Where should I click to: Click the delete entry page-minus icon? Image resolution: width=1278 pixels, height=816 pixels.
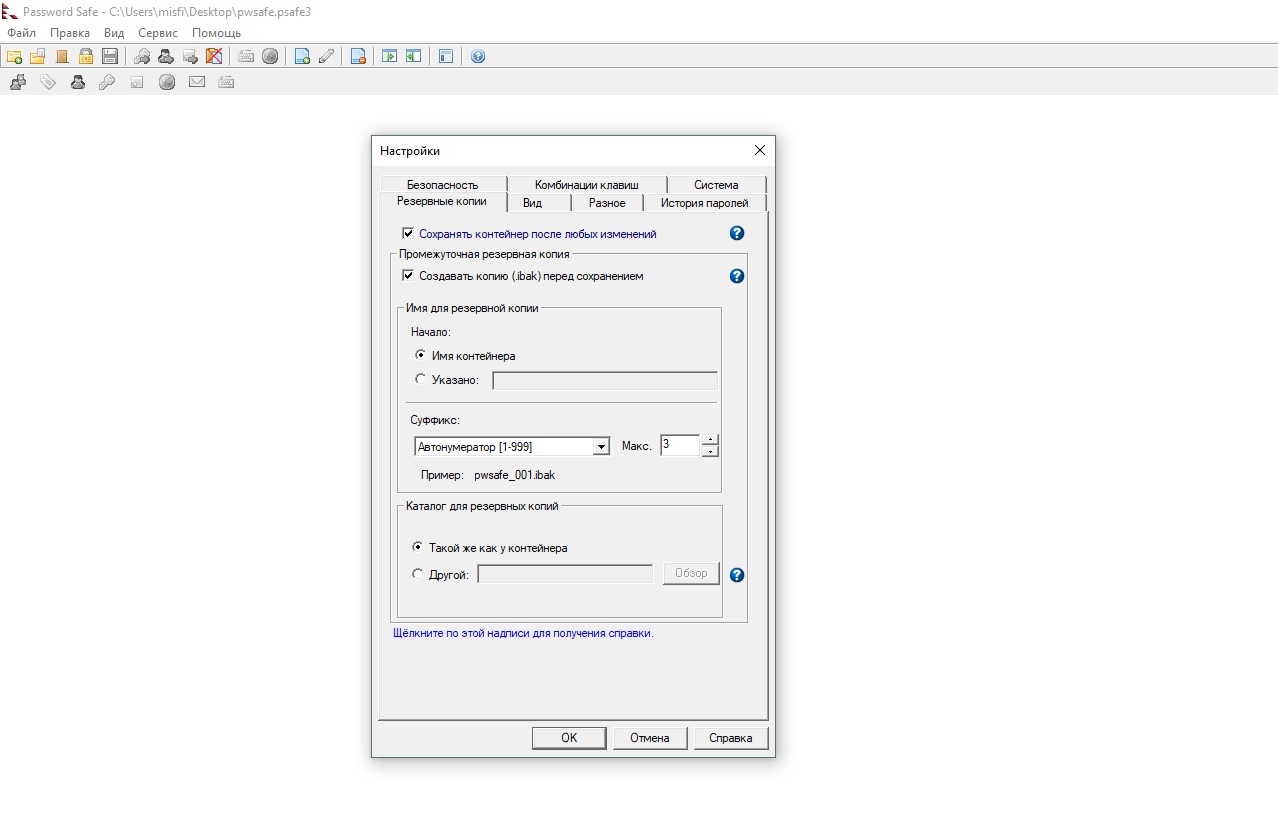tap(358, 56)
